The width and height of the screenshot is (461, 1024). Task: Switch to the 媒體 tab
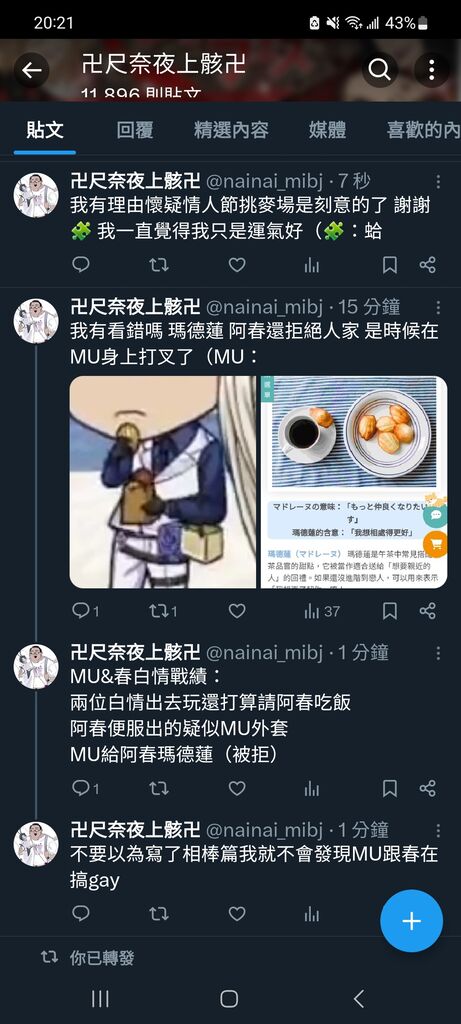[x=327, y=130]
